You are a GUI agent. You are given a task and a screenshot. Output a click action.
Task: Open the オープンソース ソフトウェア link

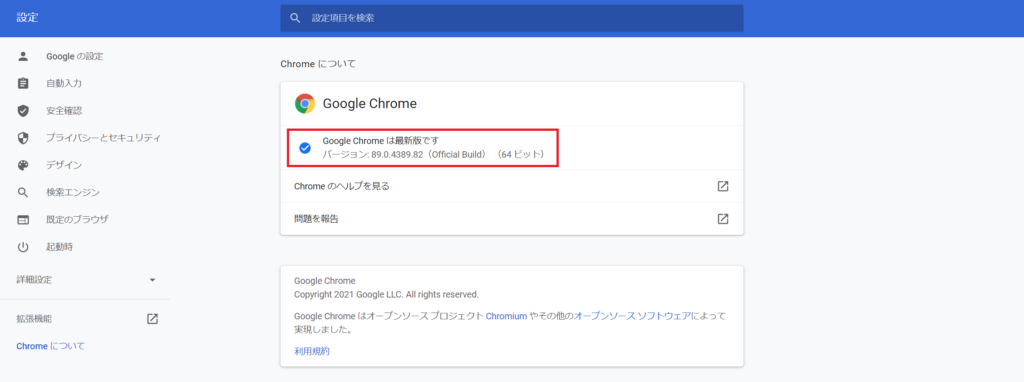[x=632, y=315]
